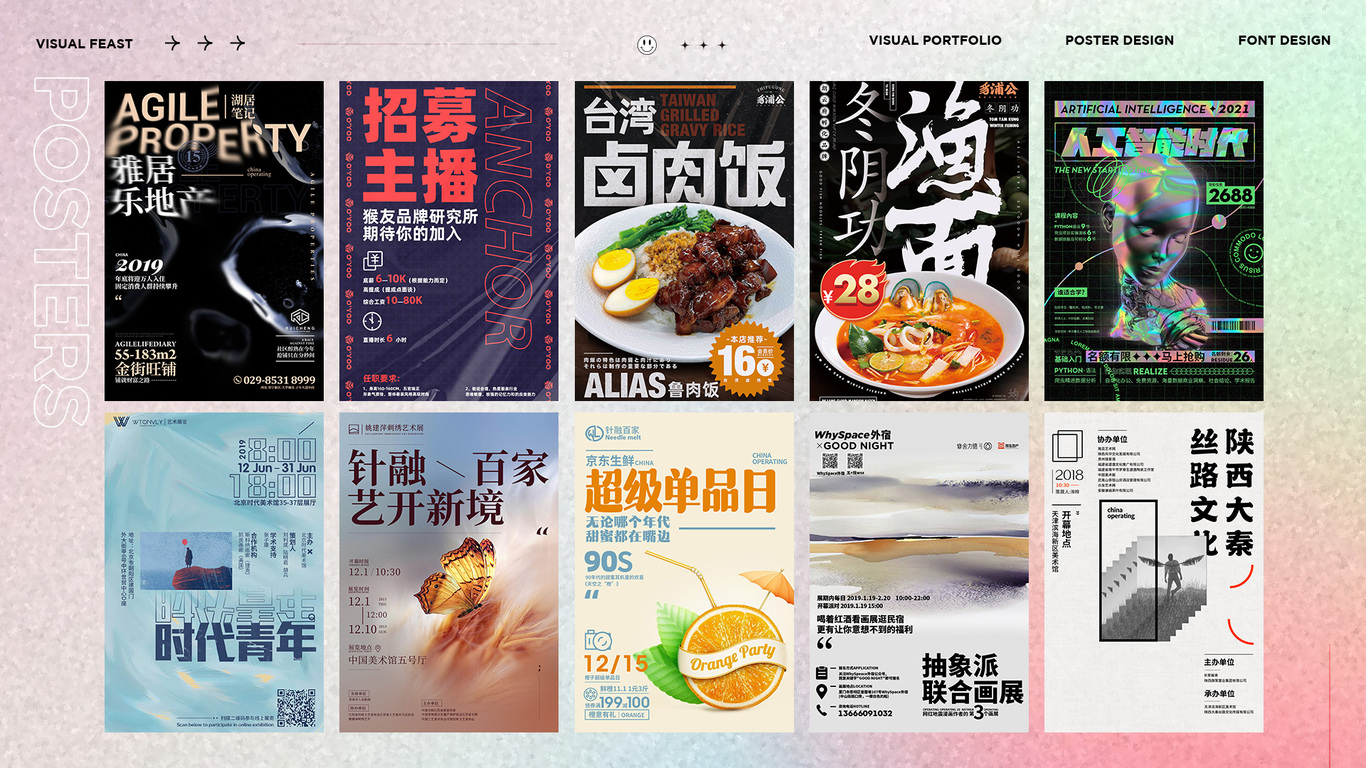
Task: Click the overlapping squares logo on 陕西大秦 poster
Action: [1067, 447]
